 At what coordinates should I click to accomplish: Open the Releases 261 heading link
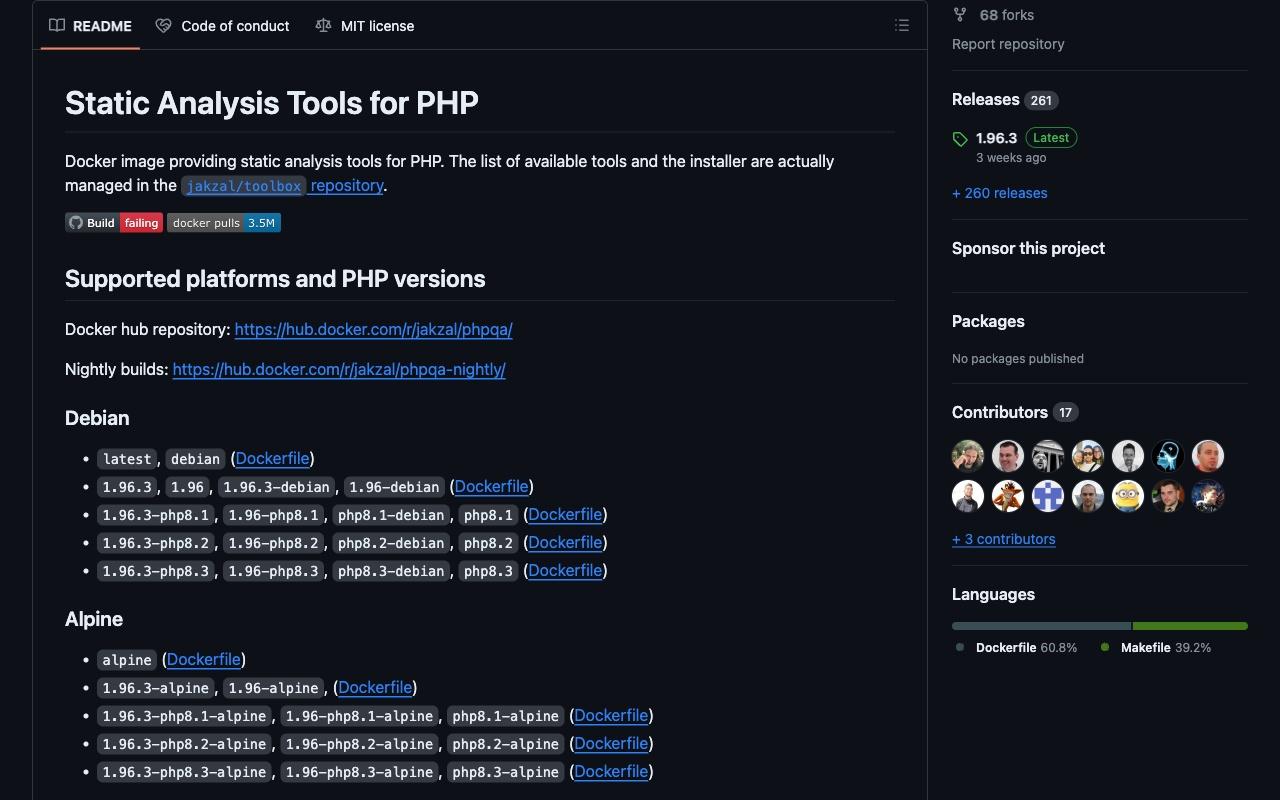[x=1005, y=99]
